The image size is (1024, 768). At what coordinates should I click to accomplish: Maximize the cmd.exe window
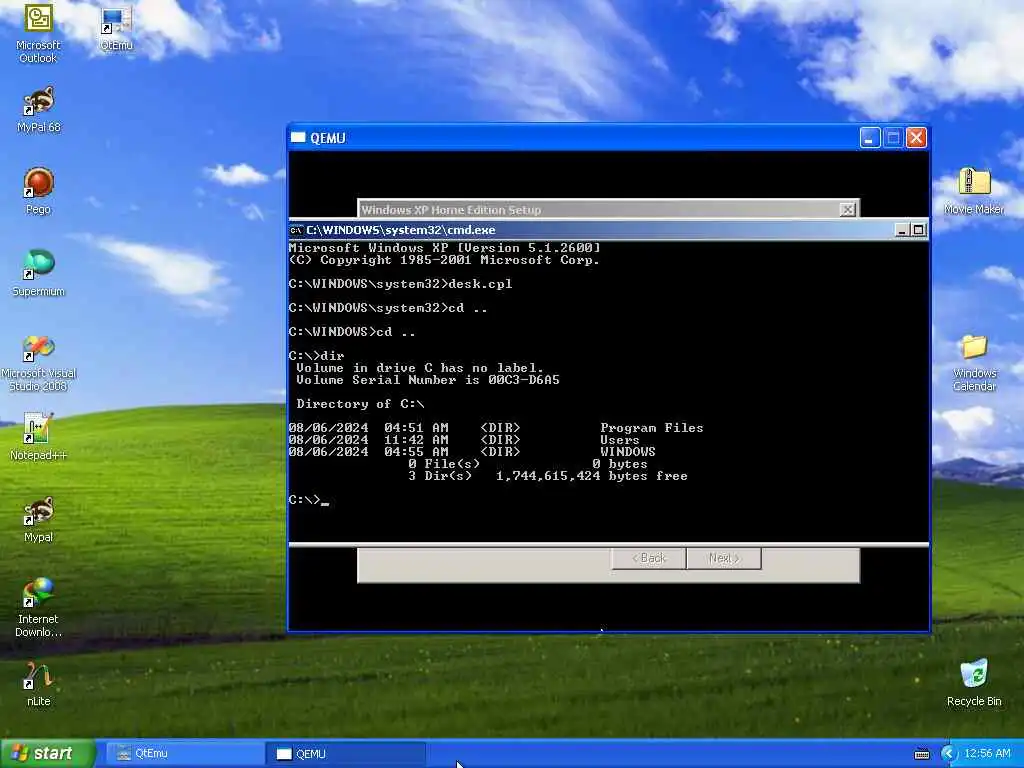(918, 230)
